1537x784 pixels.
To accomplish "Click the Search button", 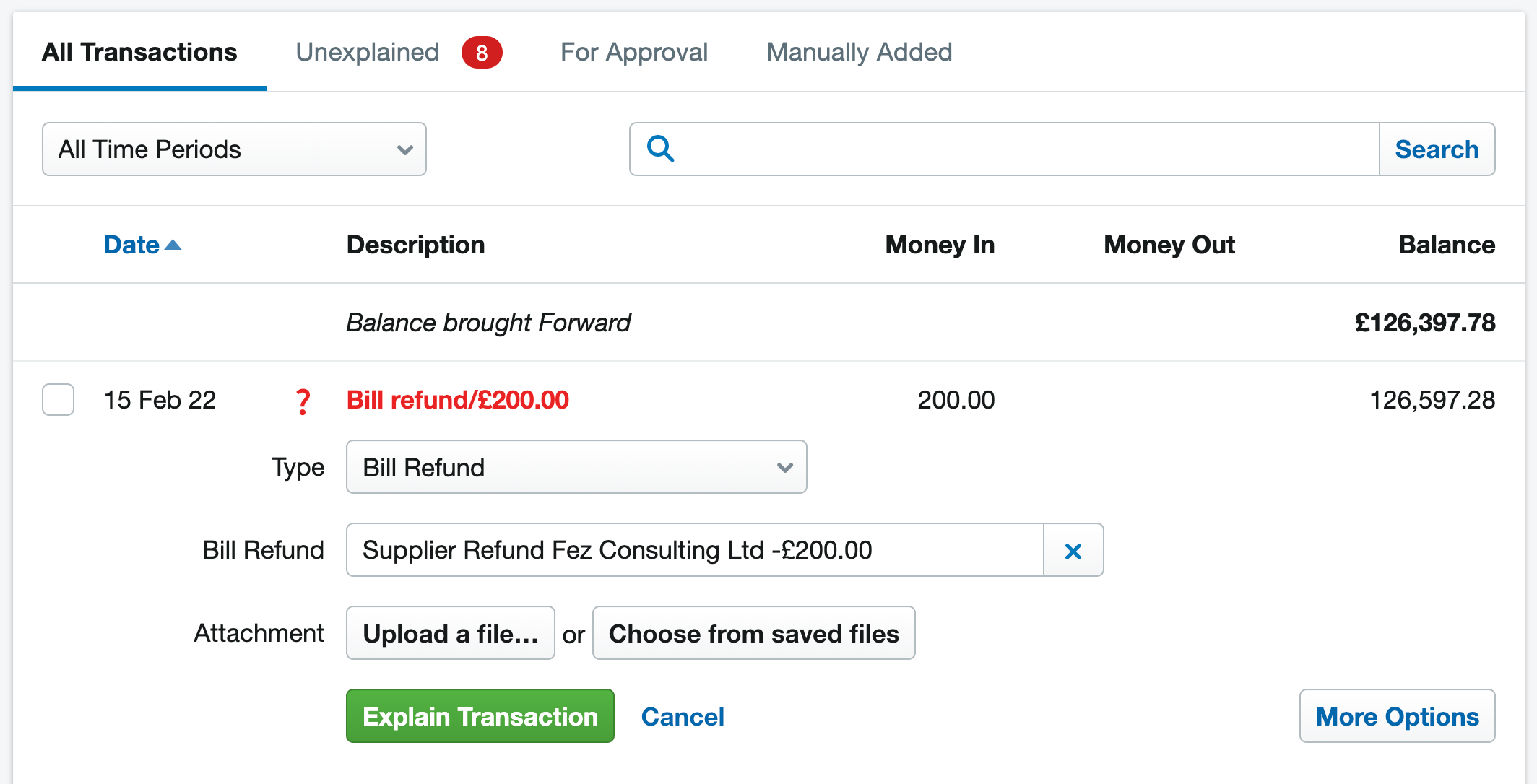I will (x=1437, y=149).
